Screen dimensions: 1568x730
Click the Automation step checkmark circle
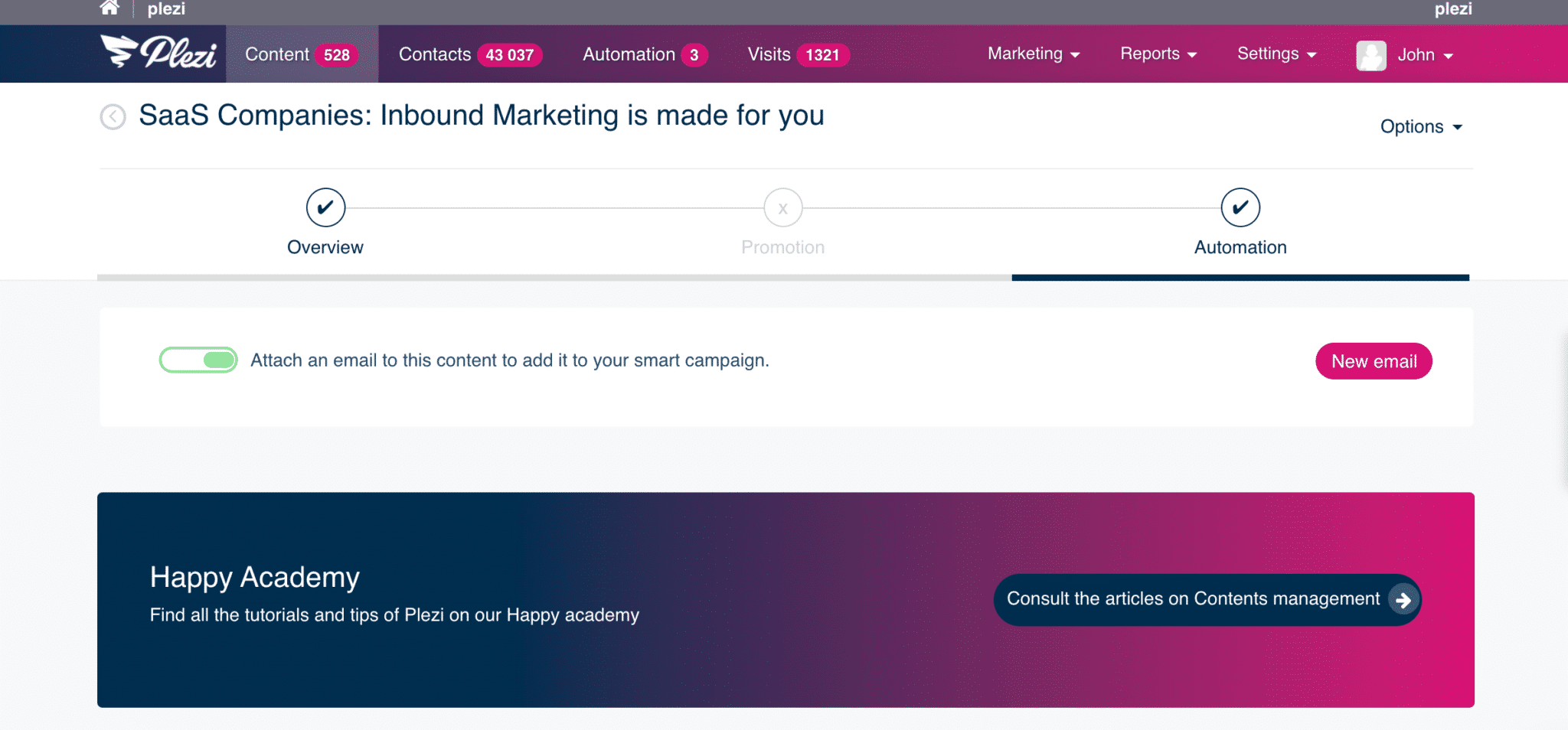click(1240, 207)
